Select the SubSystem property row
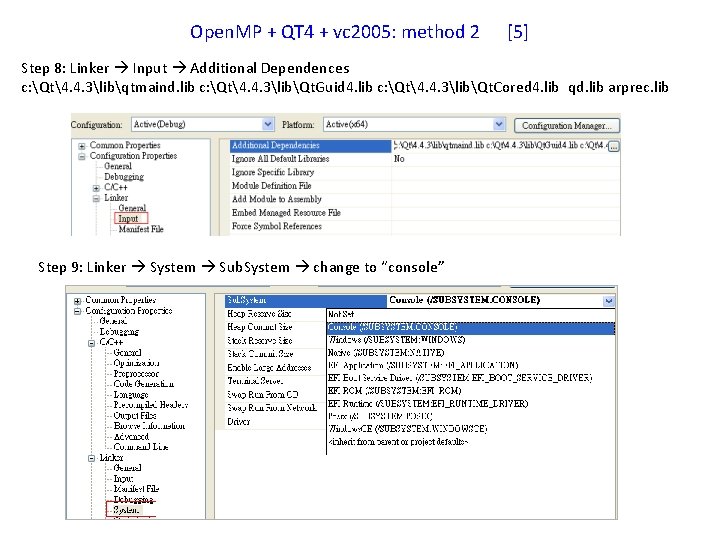This screenshot has height=540, width=720. pyautogui.click(x=305, y=300)
